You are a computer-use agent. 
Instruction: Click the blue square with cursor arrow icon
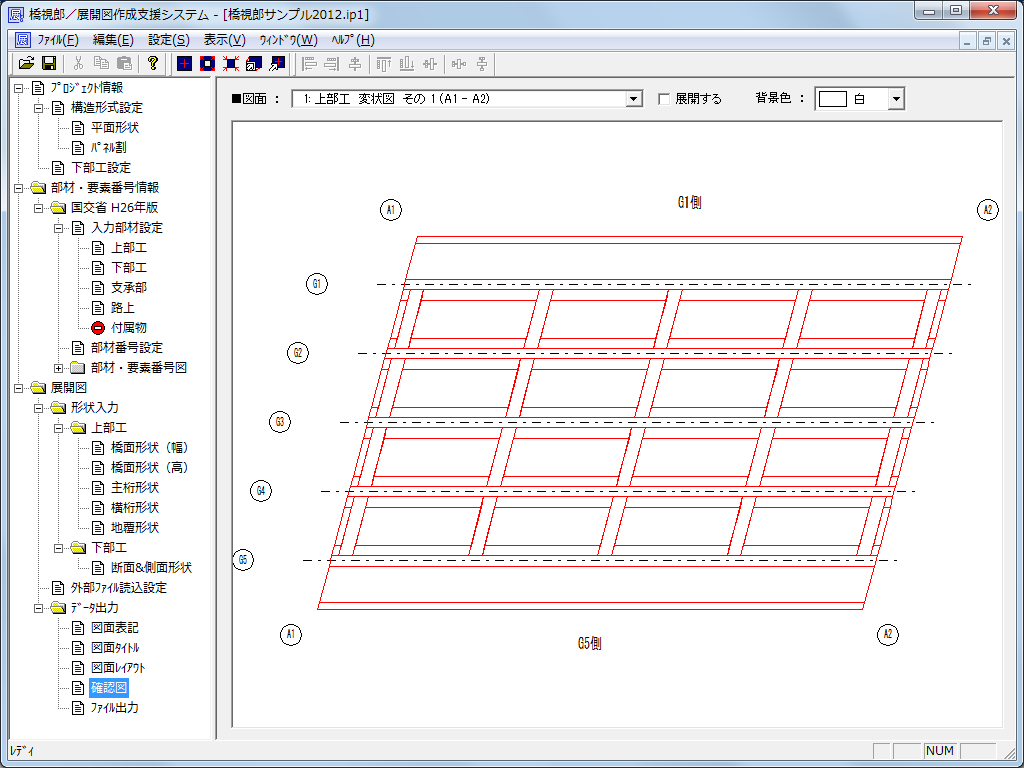[x=277, y=64]
